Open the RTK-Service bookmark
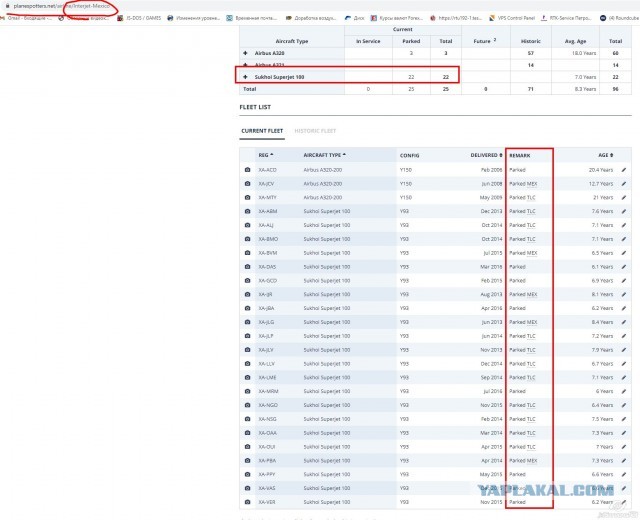This screenshot has height=520, width=640. pos(566,18)
